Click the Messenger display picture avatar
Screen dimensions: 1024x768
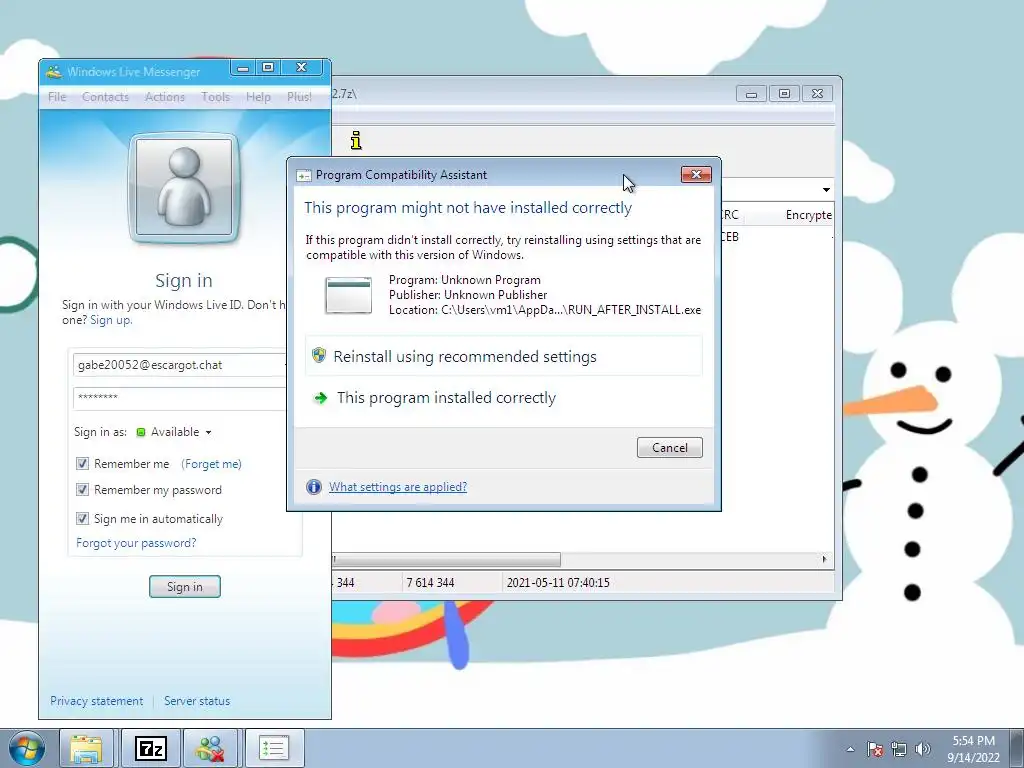(x=184, y=188)
